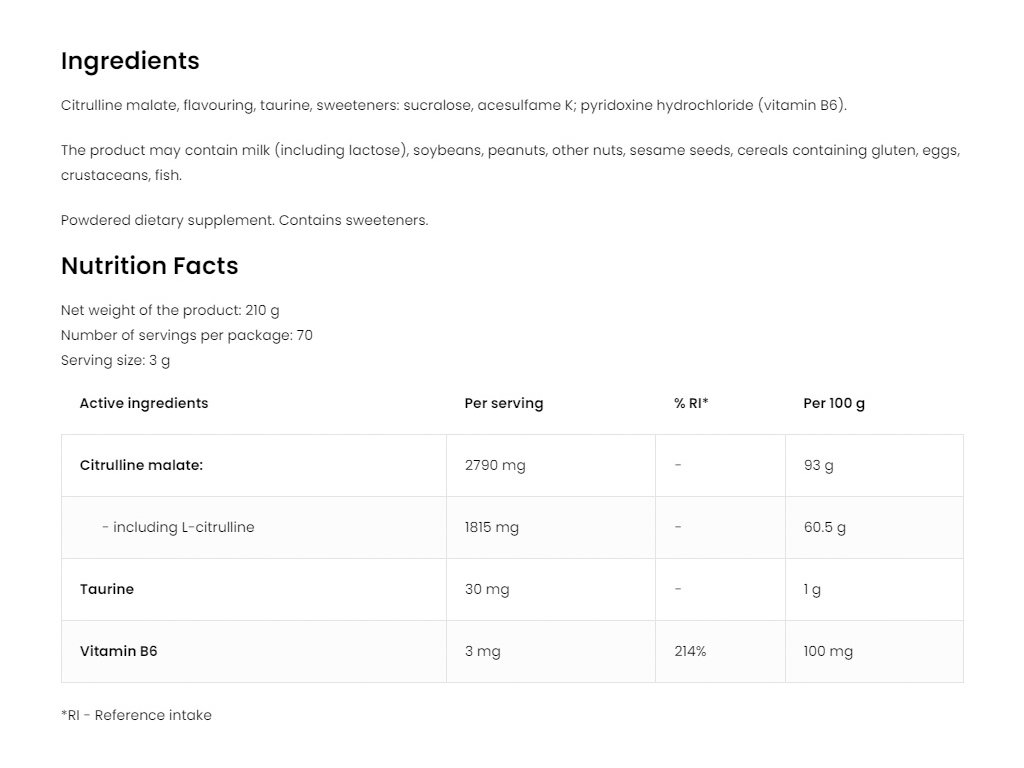Click the RI Reference intake footnote

136,715
